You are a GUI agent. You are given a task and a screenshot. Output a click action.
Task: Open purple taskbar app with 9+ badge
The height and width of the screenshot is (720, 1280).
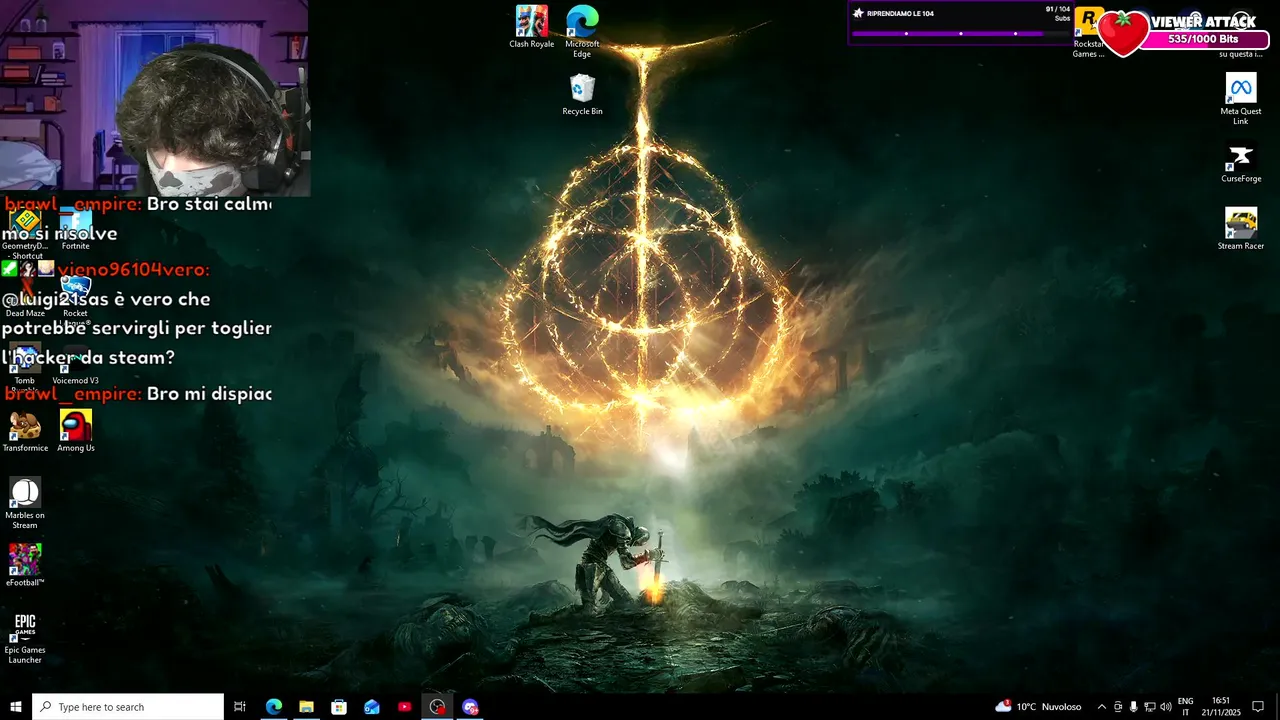coord(470,707)
